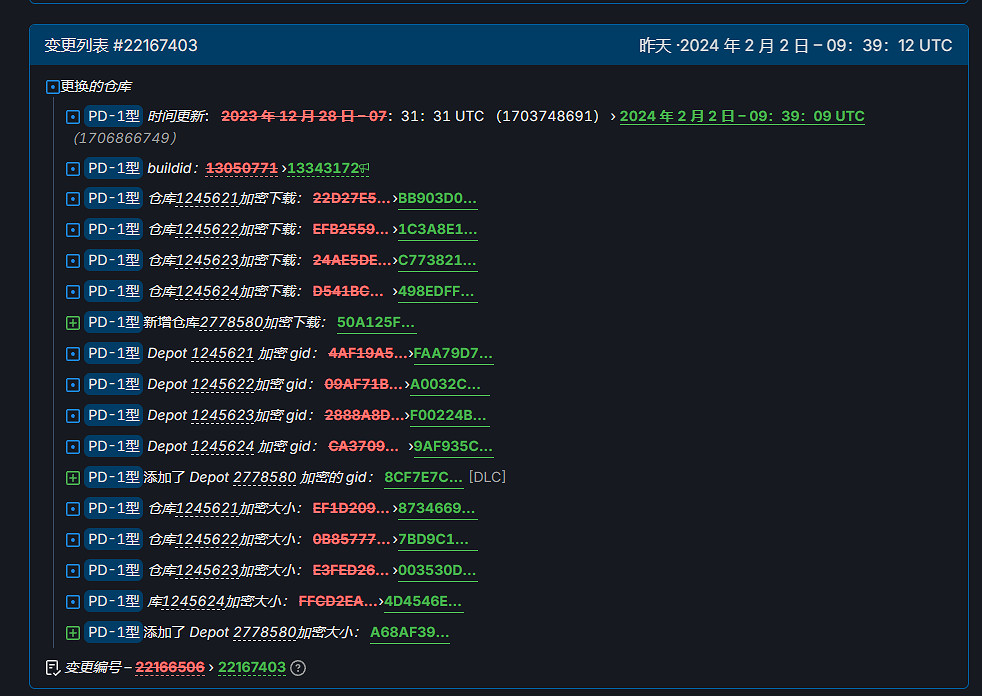Click the [DLC] tag next to the encrypted gid
This screenshot has width=982, height=696.
[x=488, y=477]
